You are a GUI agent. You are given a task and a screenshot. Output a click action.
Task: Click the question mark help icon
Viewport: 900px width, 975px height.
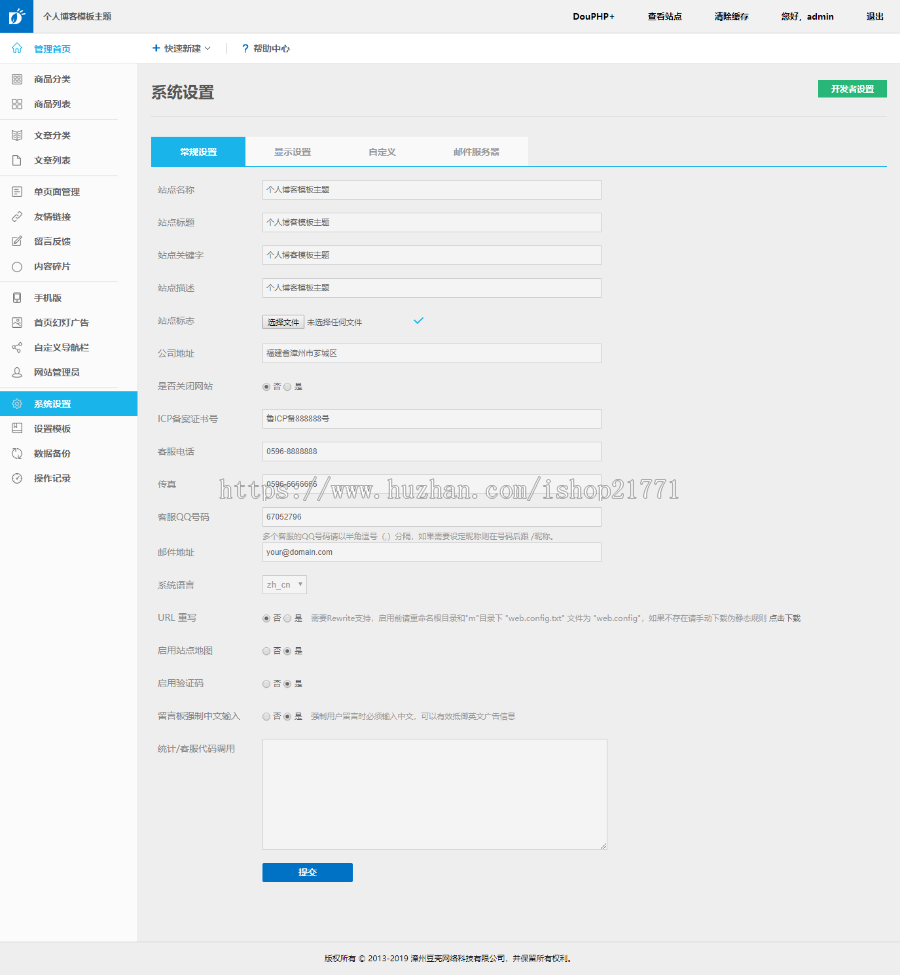coord(245,49)
